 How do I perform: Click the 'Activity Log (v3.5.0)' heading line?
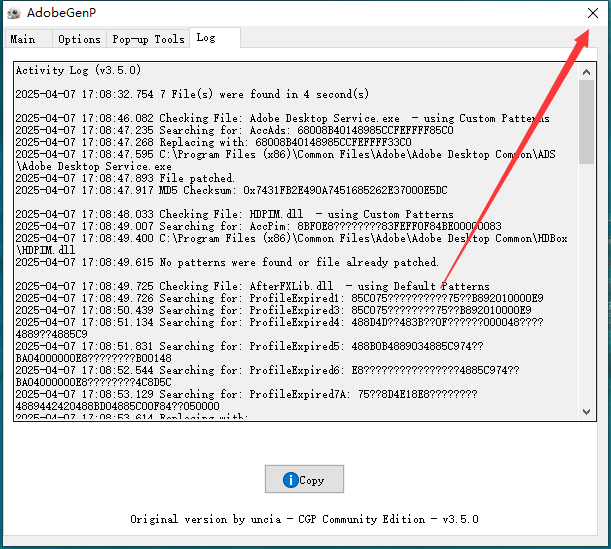(78, 70)
